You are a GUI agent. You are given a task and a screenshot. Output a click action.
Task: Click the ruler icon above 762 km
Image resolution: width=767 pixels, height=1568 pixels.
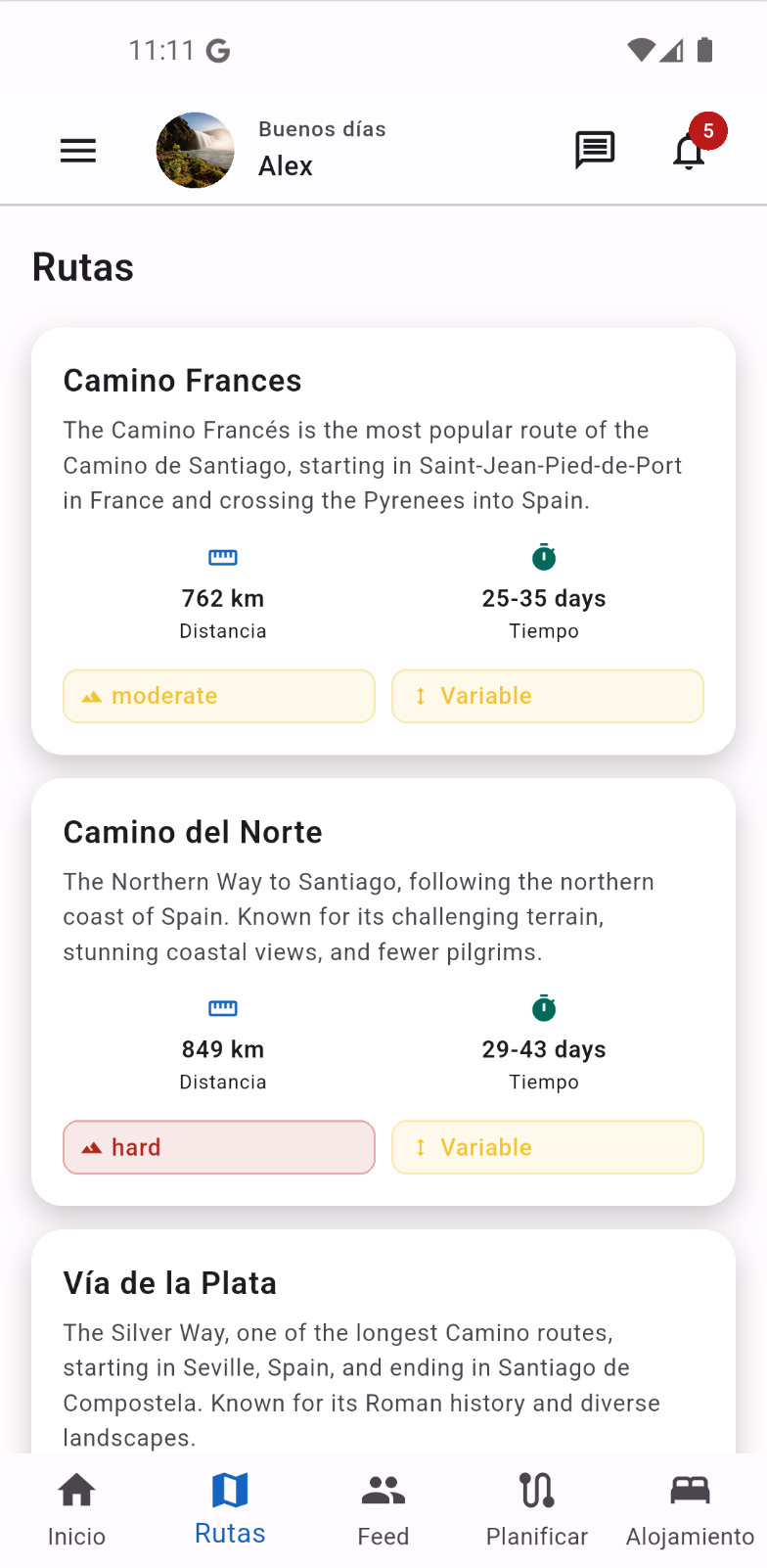click(223, 558)
